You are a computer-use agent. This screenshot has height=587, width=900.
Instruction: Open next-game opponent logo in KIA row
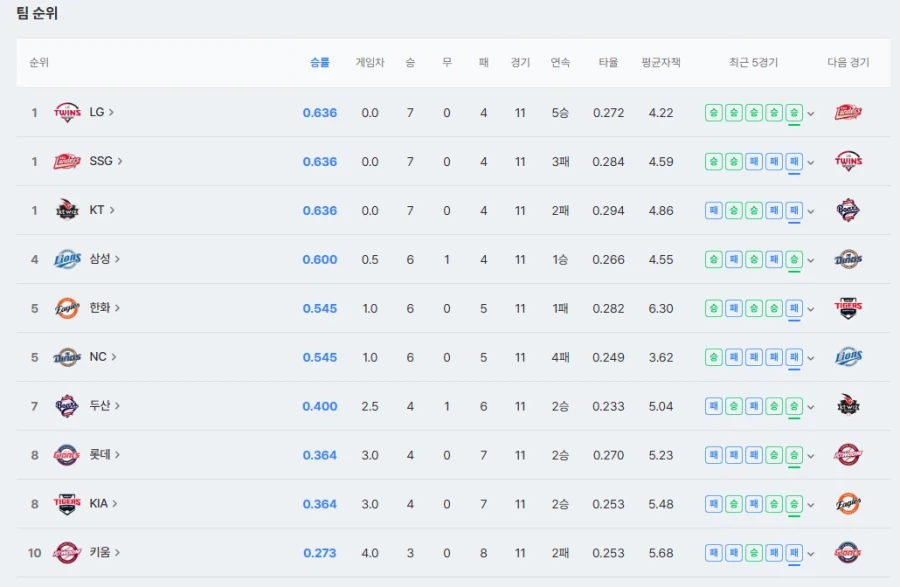point(848,504)
